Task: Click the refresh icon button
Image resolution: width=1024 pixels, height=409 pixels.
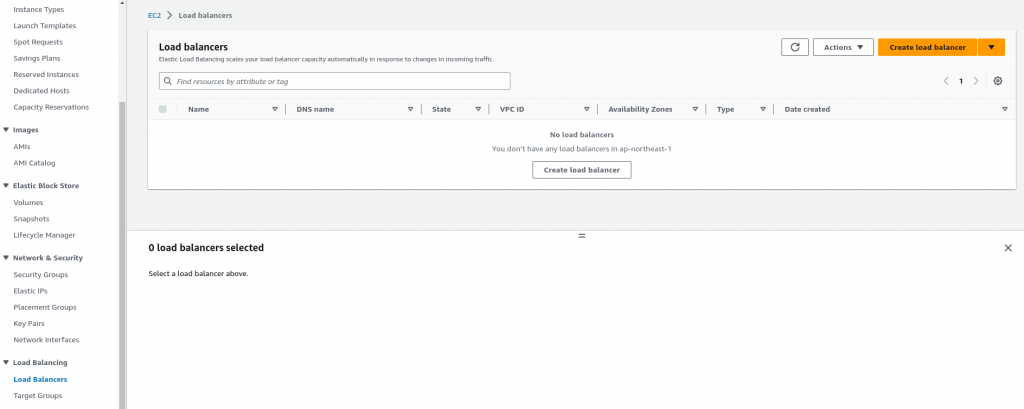Action: [x=795, y=47]
